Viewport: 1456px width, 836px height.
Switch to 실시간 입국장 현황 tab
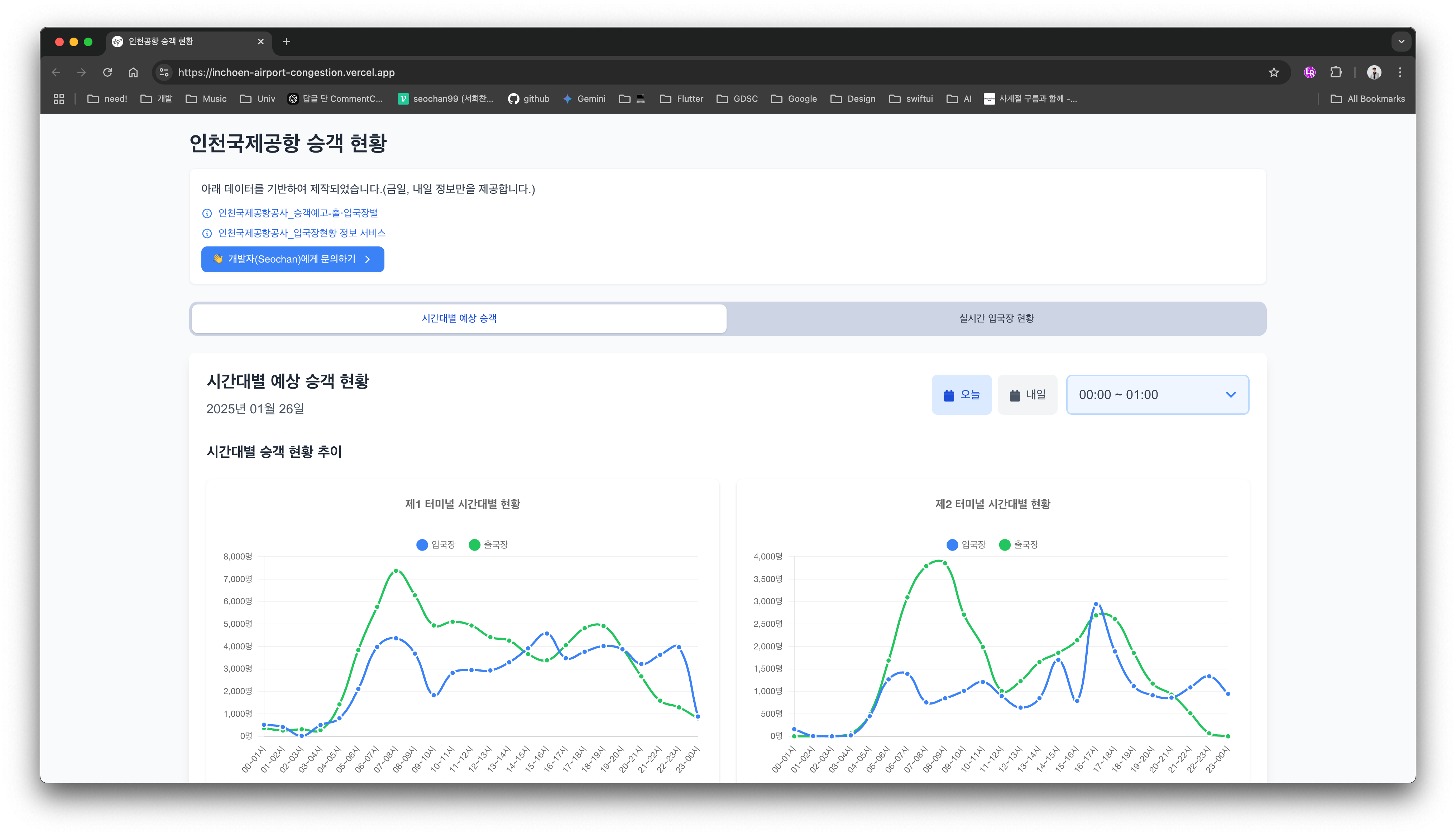[x=996, y=318]
